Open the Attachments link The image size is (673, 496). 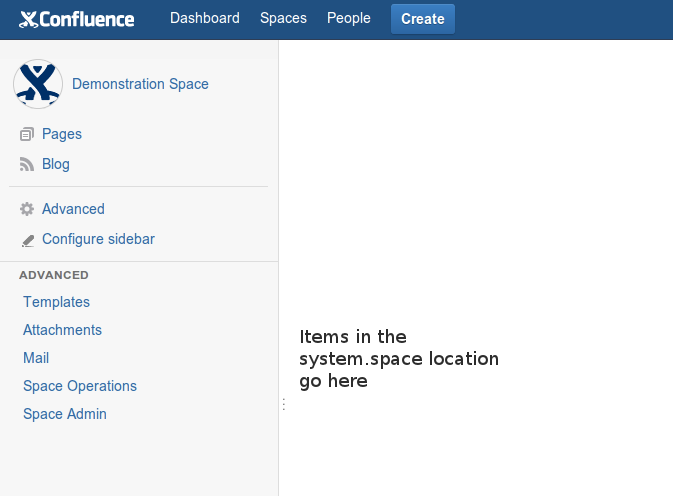62,330
